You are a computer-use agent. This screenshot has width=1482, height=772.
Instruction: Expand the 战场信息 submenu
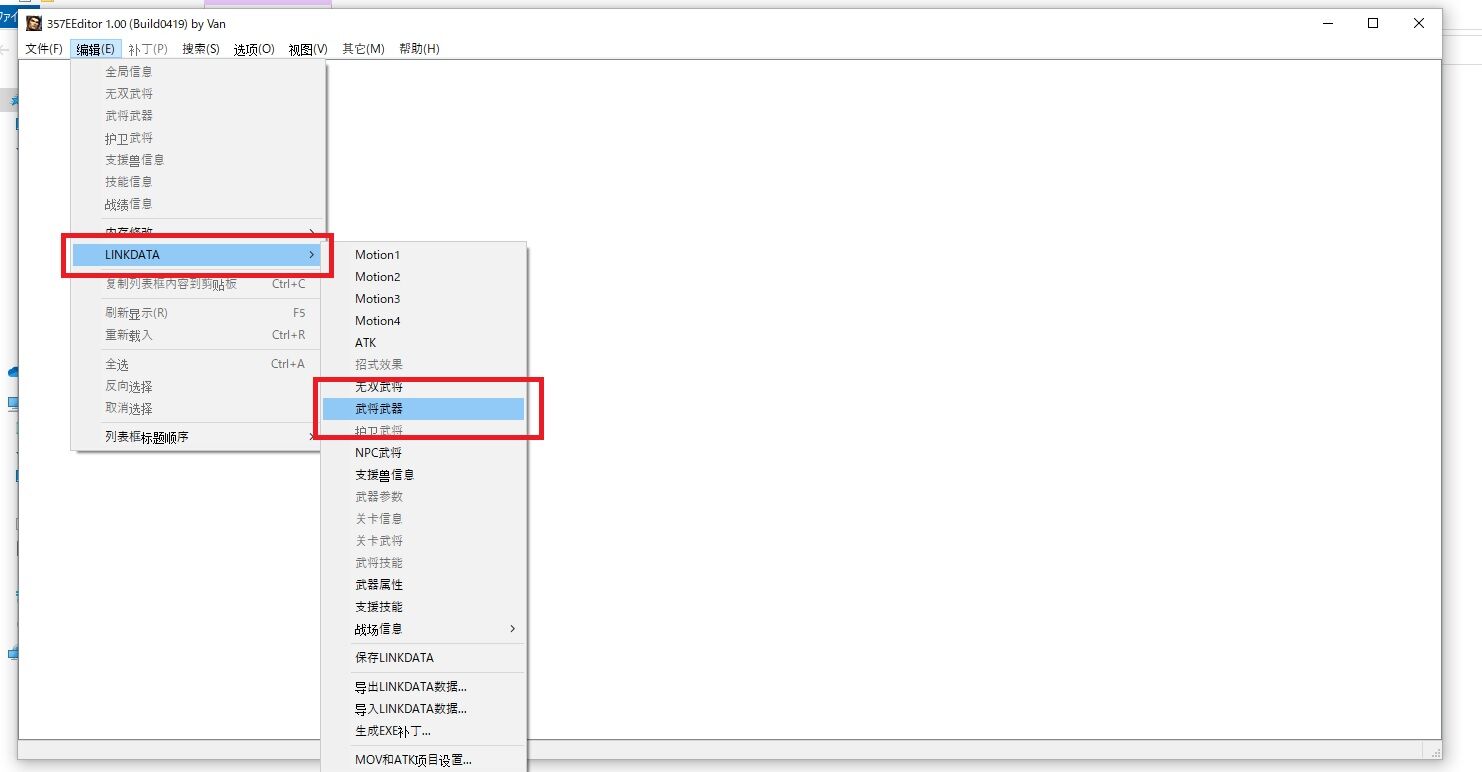pyautogui.click(x=425, y=629)
